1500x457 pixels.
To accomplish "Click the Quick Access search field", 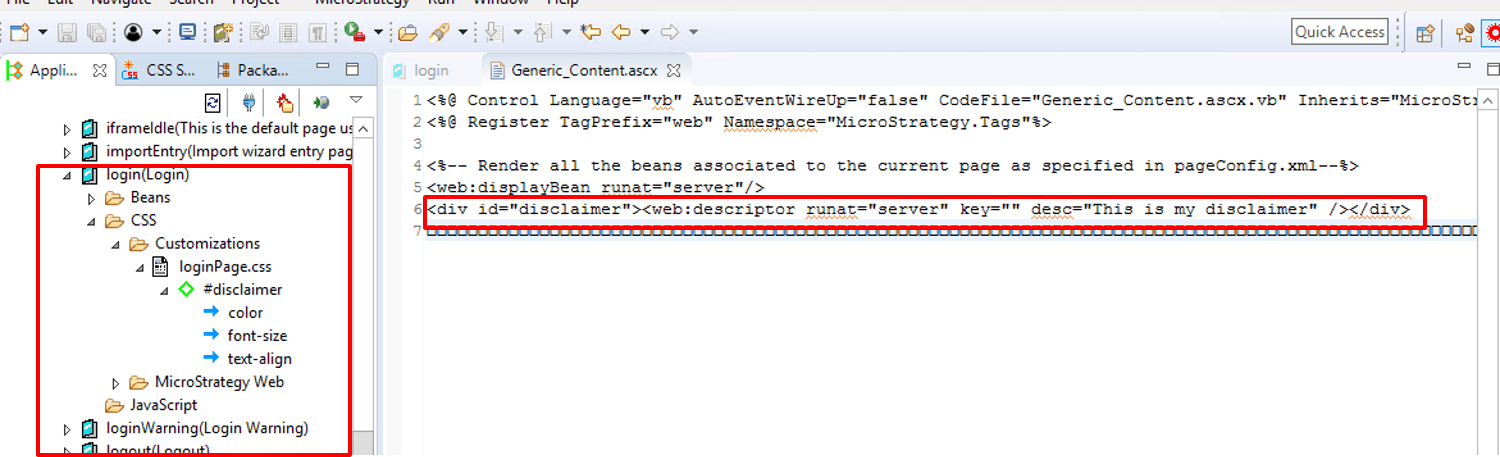I will (1339, 32).
